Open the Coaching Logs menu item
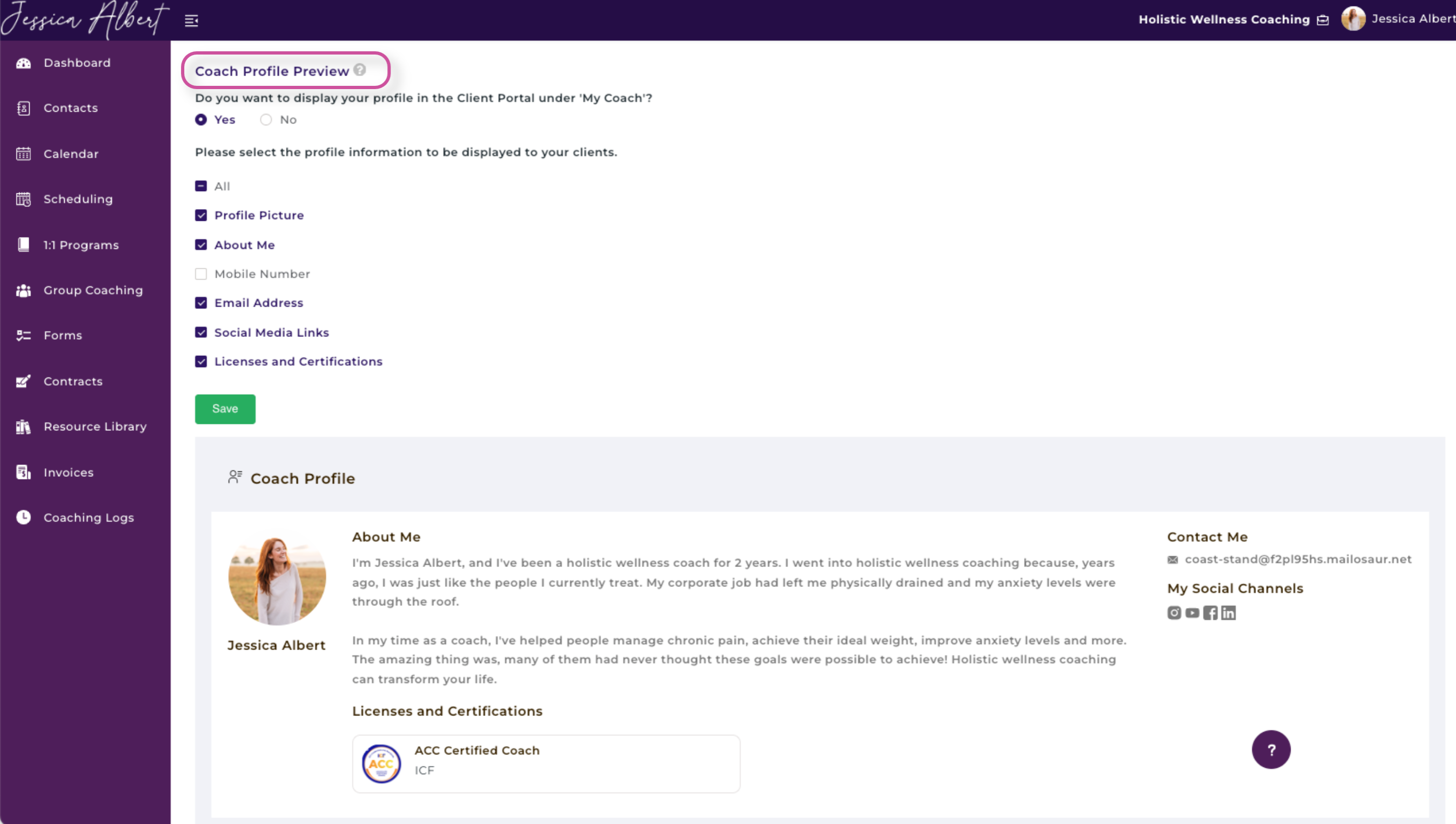This screenshot has height=824, width=1456. coord(85,517)
